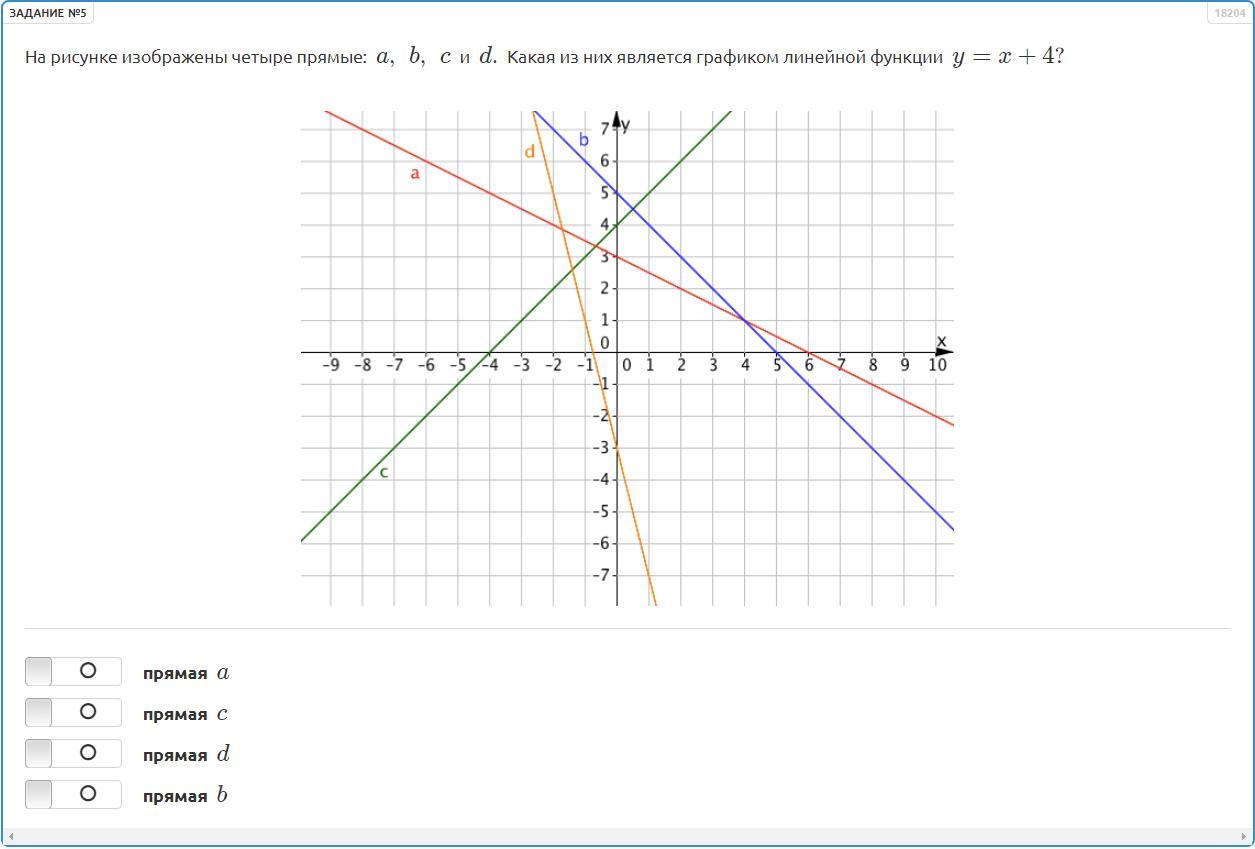
Task: Click the y-axis label on the graph
Action: click(x=626, y=126)
